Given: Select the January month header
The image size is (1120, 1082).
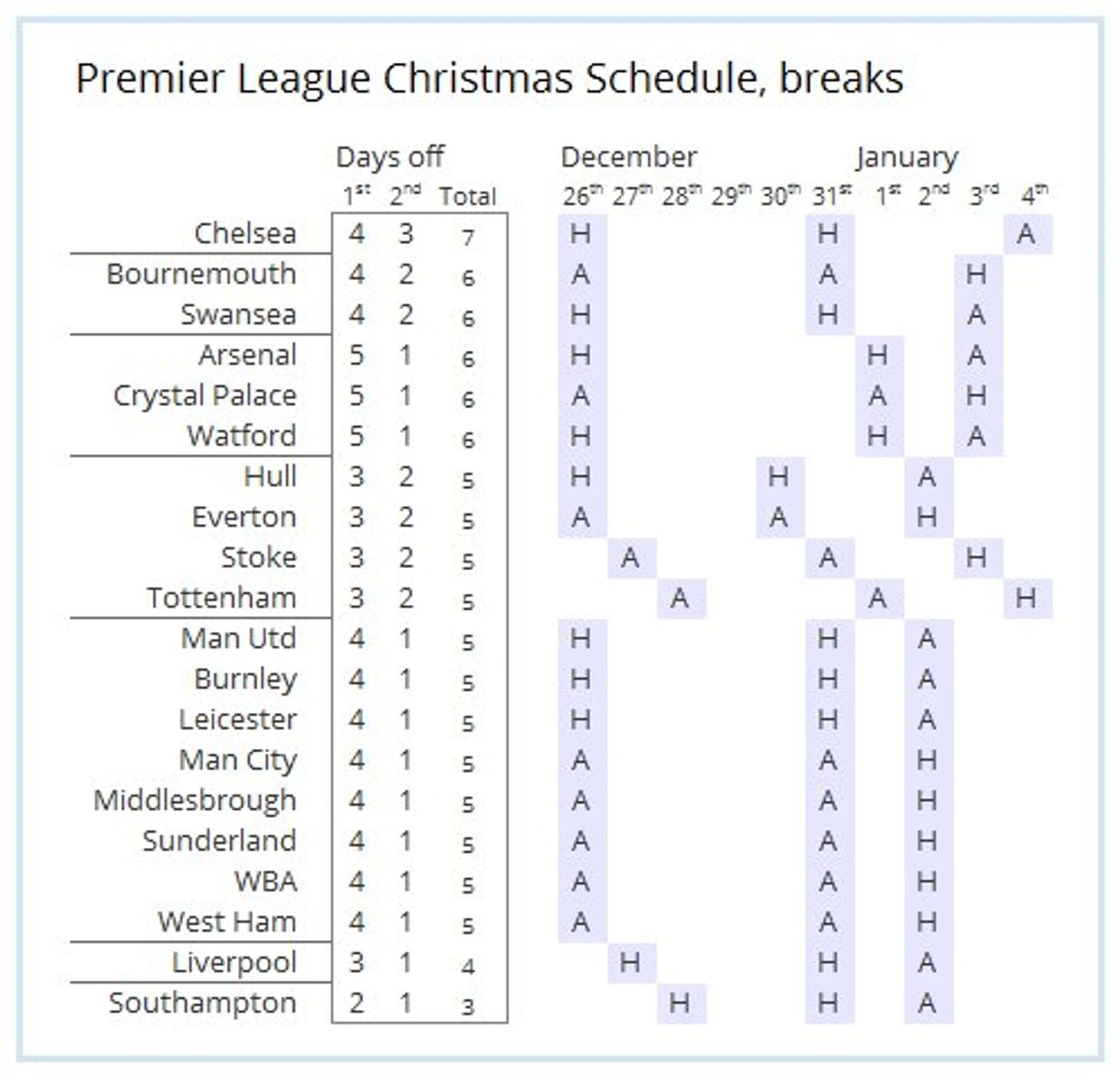Looking at the screenshot, I should pyautogui.click(x=908, y=157).
